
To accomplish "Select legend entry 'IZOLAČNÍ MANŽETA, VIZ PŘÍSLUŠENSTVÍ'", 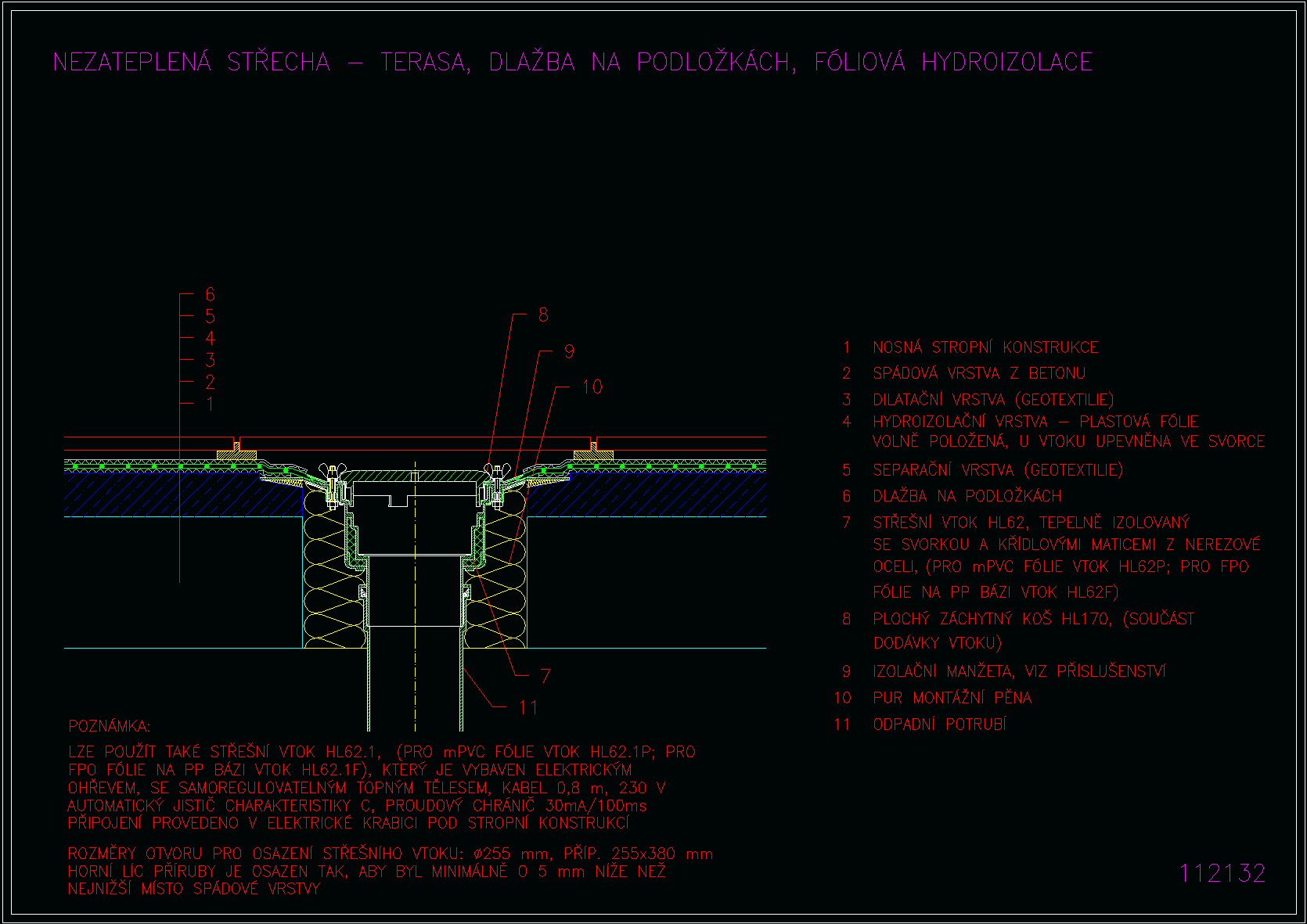I will point(1020,671).
